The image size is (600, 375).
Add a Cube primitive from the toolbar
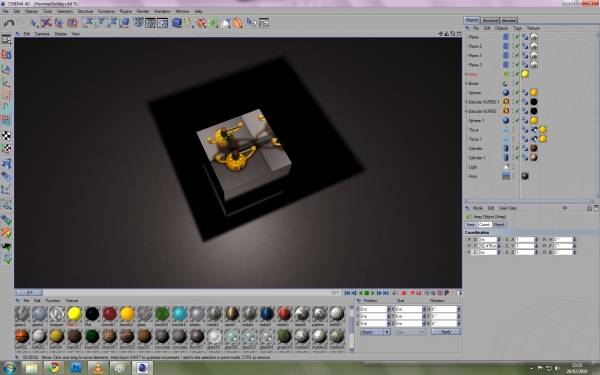pos(176,23)
